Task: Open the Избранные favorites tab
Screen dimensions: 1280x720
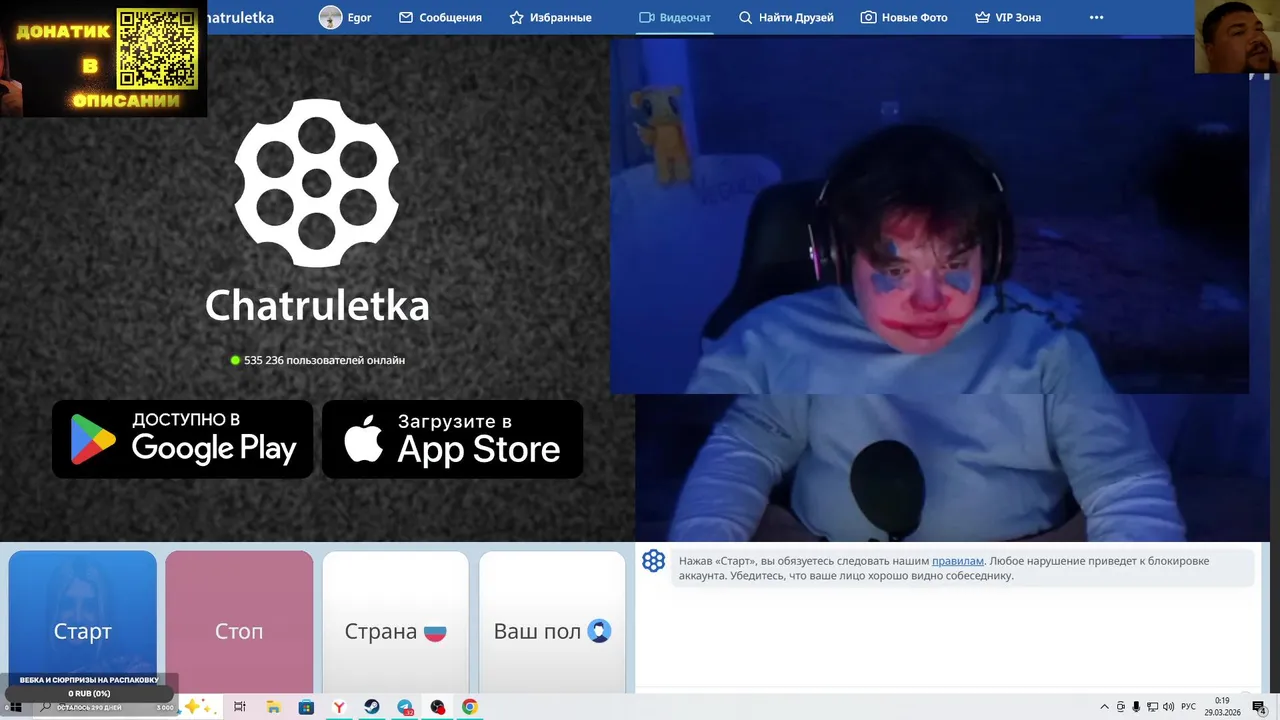Action: 550,17
